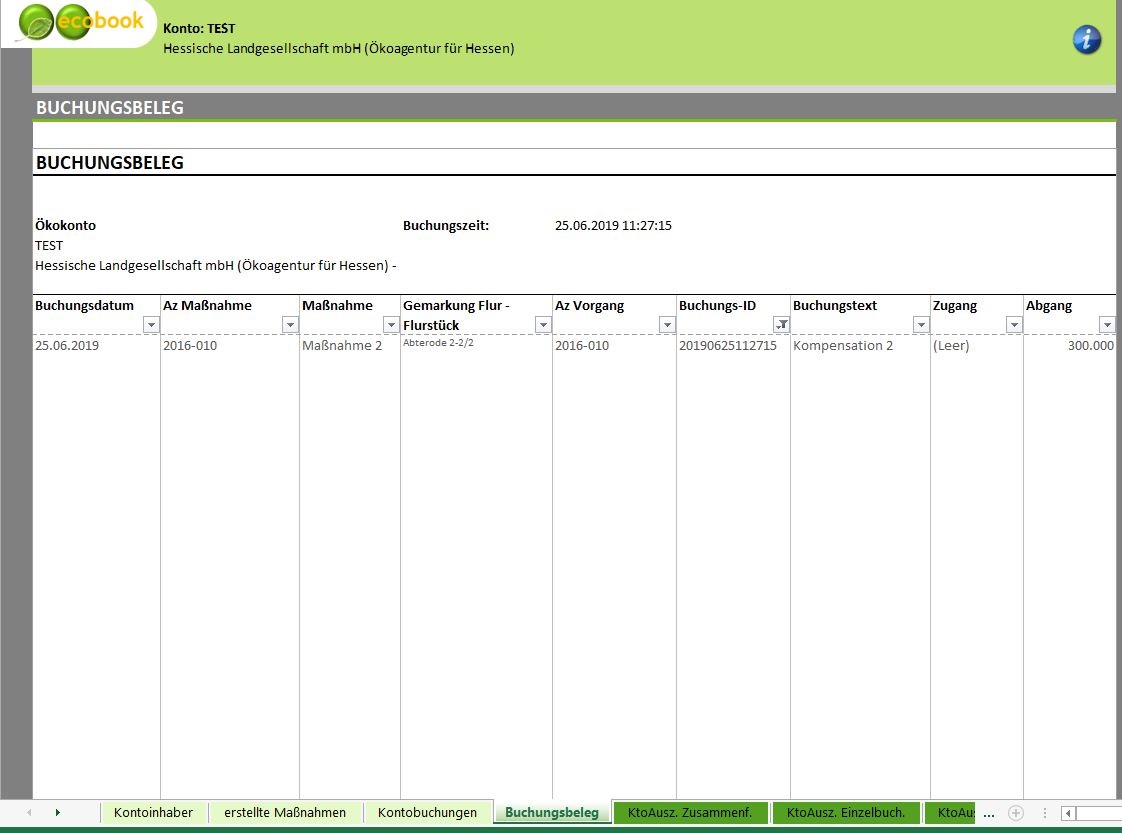Open the Zugang column filter
This screenshot has height=833, width=1122.
pos(1014,325)
